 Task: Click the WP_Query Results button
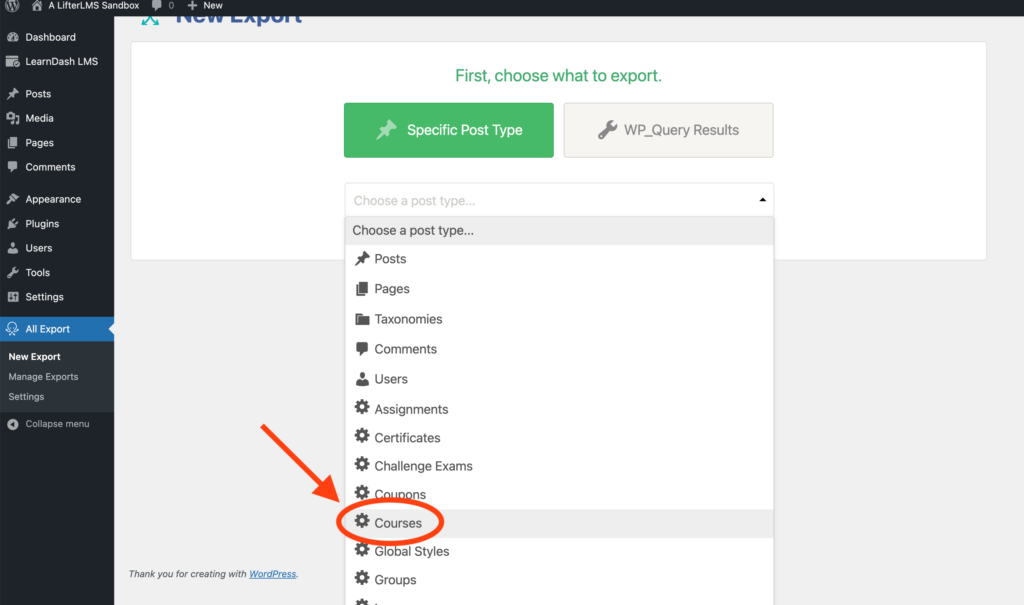click(669, 130)
